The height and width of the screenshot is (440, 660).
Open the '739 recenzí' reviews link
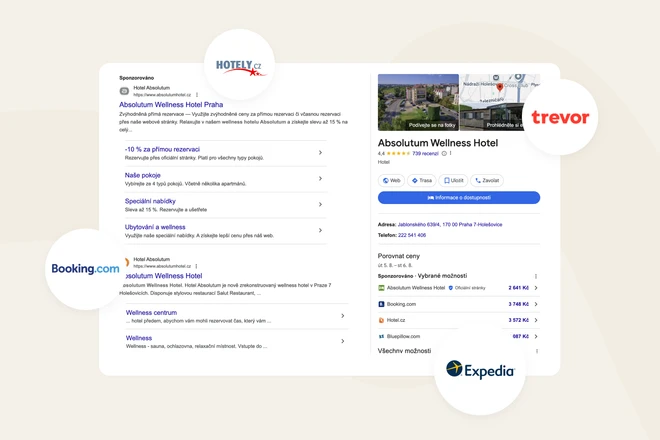pos(426,153)
